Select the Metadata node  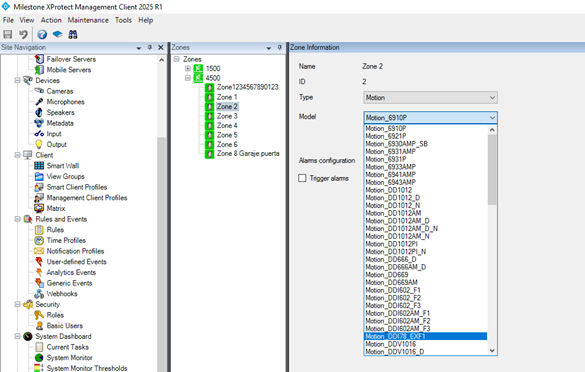point(60,123)
